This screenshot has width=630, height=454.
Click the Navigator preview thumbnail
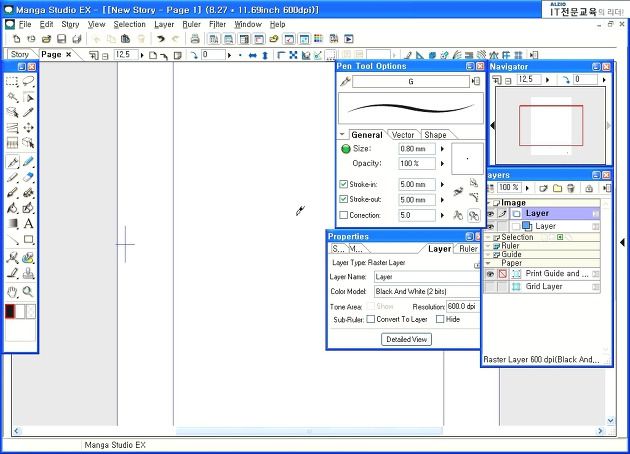pyautogui.click(x=550, y=125)
